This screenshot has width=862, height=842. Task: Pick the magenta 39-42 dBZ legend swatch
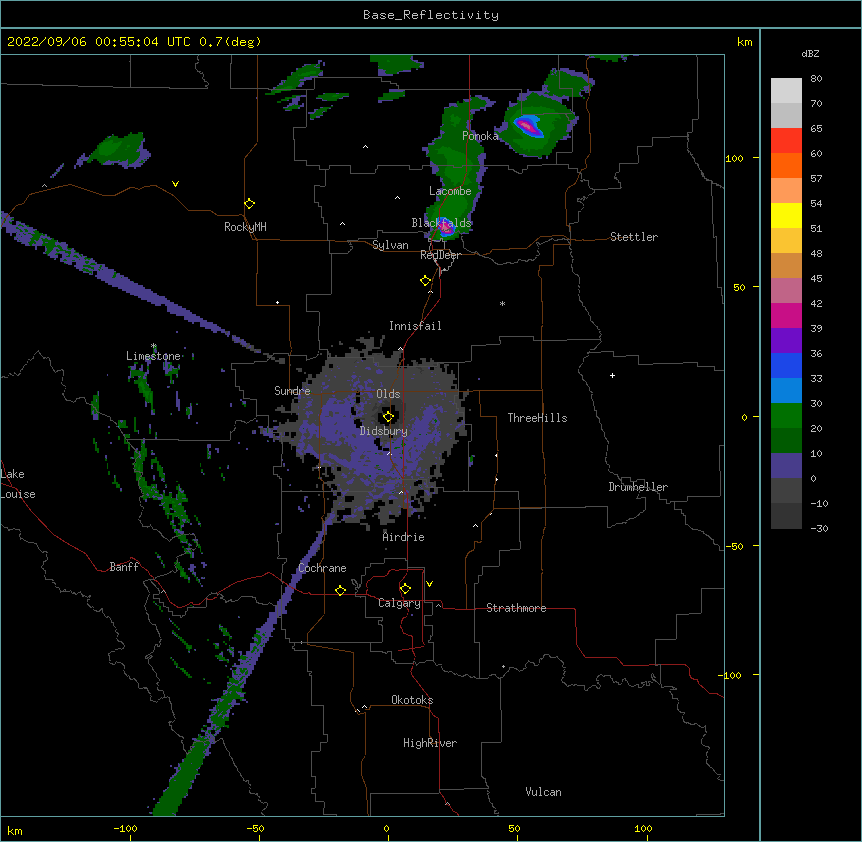pos(786,315)
